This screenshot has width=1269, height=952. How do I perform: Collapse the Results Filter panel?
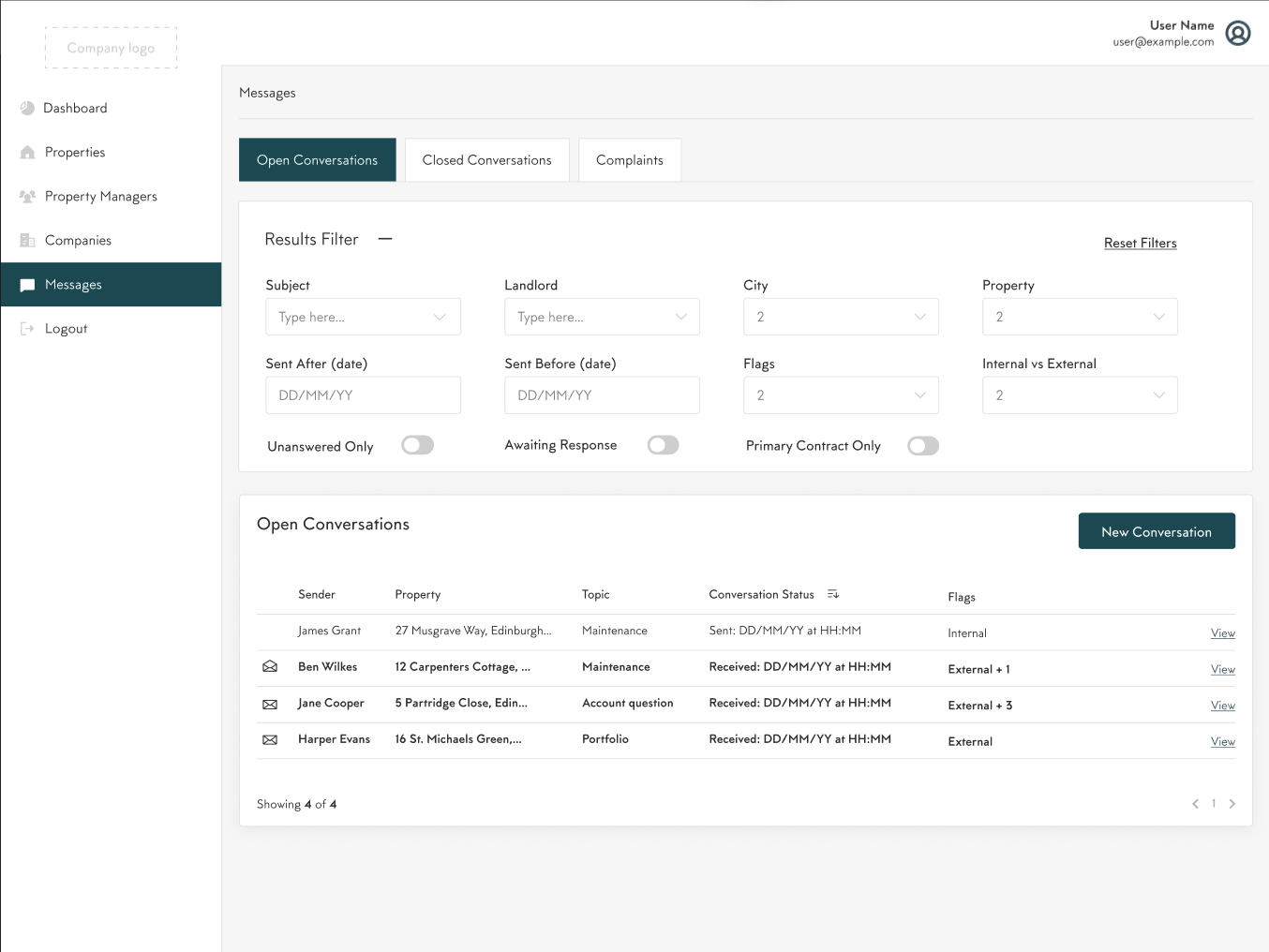(385, 239)
